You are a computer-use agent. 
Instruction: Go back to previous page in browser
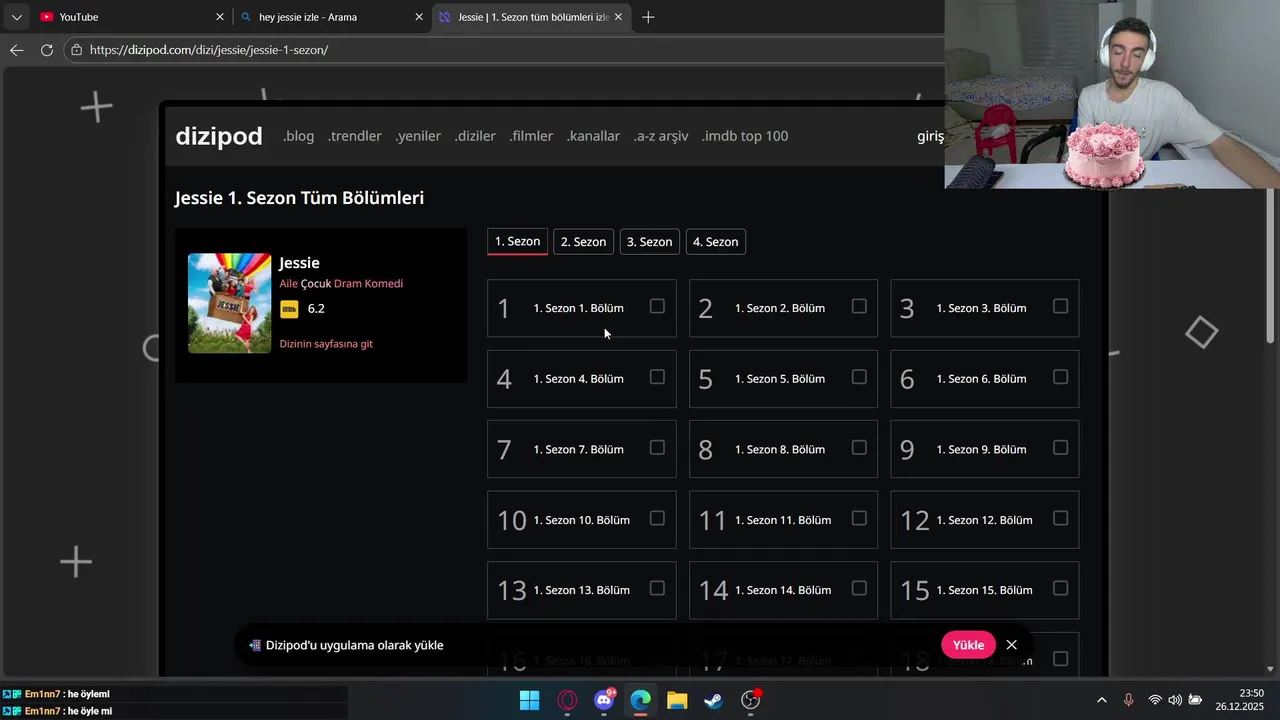(x=17, y=50)
